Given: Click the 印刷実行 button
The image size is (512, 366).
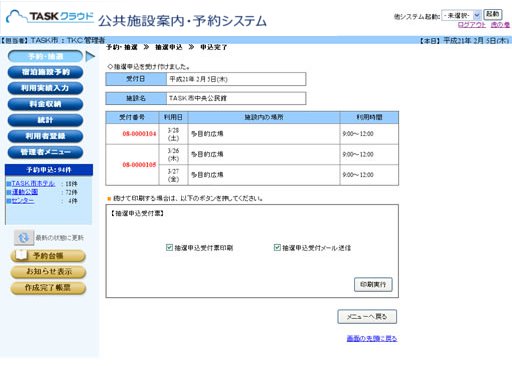Looking at the screenshot, I should (373, 284).
